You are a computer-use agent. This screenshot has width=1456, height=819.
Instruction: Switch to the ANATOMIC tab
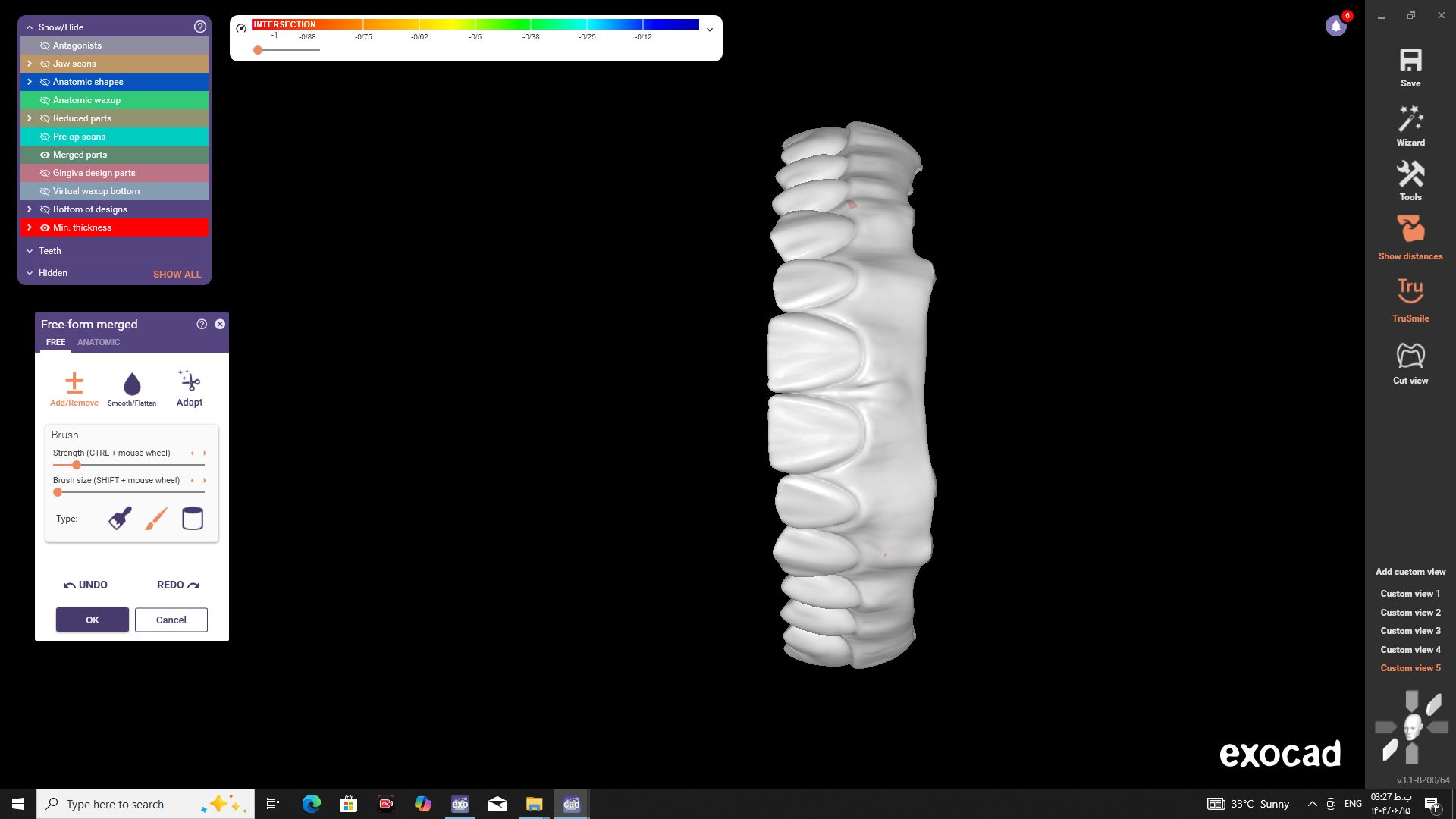point(99,342)
